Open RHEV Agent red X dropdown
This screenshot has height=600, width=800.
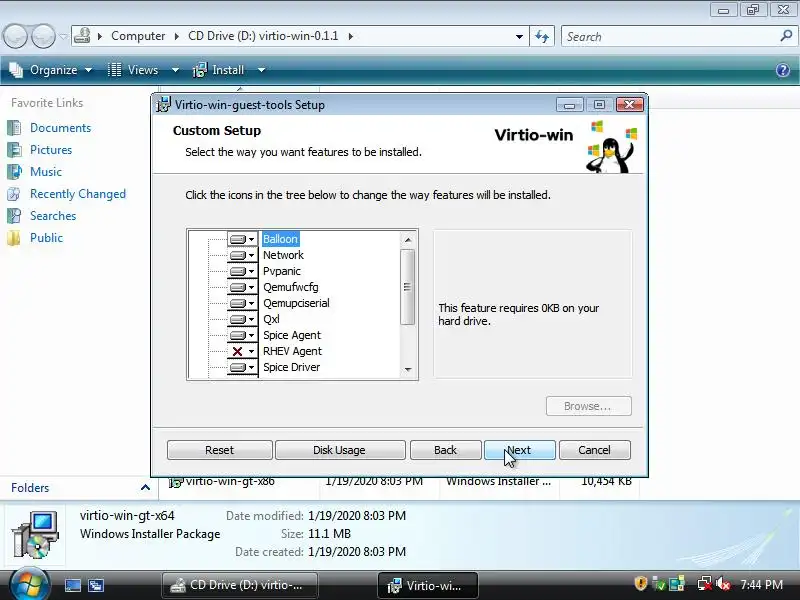click(x=242, y=352)
